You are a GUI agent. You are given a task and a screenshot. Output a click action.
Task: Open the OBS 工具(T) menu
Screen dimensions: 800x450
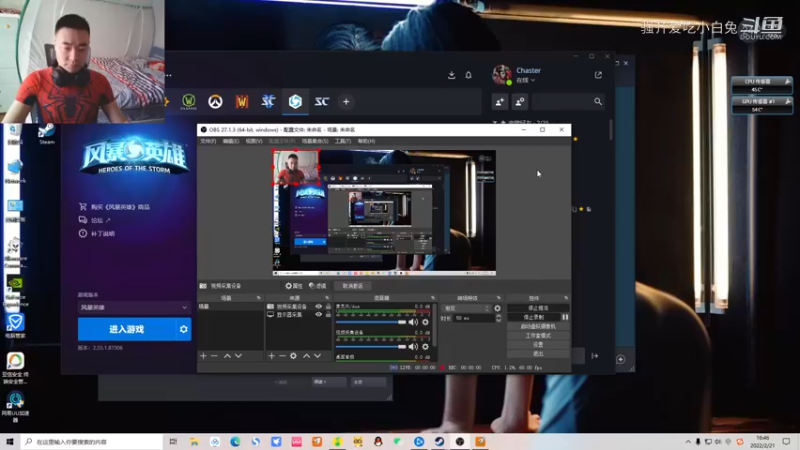(x=343, y=141)
